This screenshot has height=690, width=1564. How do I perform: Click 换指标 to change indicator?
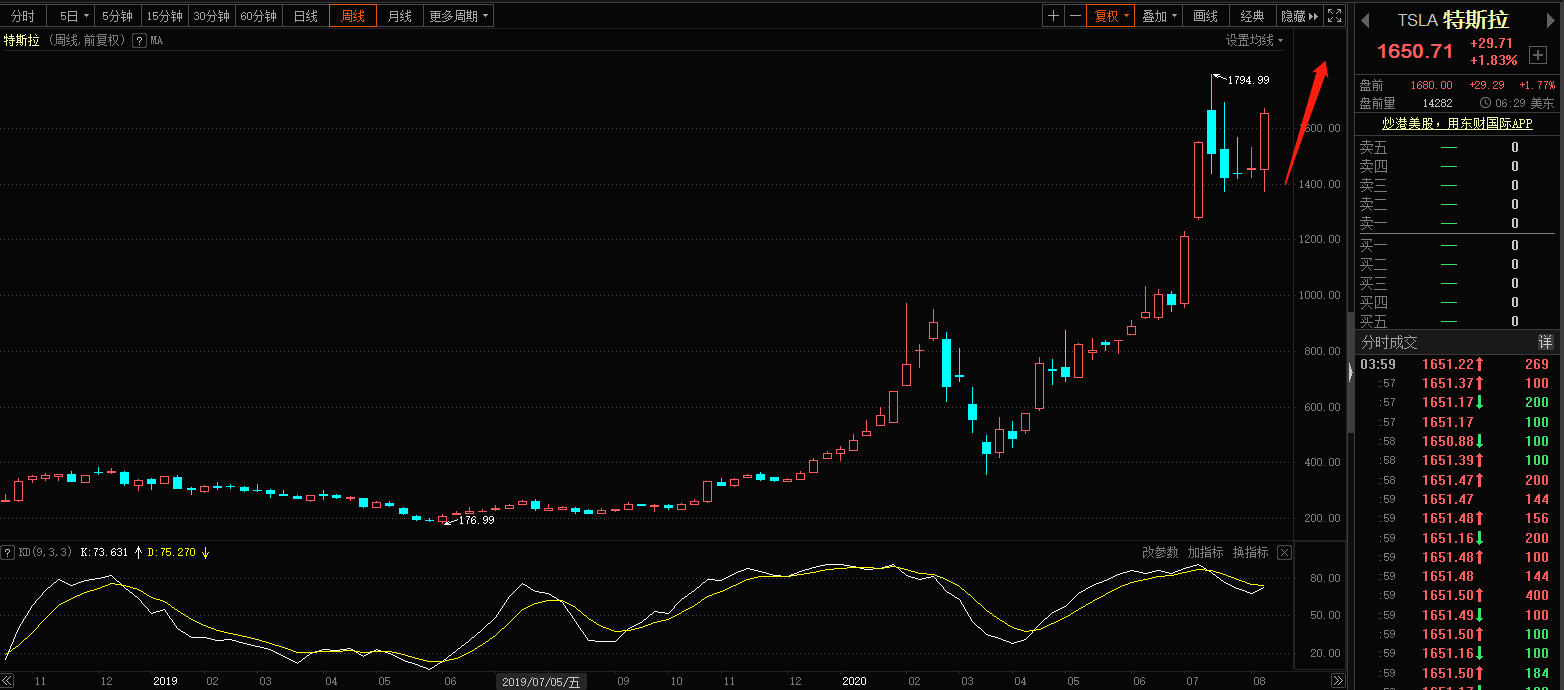coord(1250,552)
